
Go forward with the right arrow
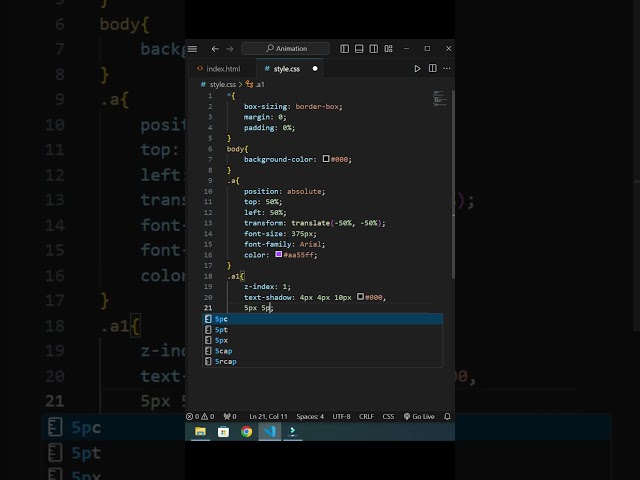click(x=230, y=49)
